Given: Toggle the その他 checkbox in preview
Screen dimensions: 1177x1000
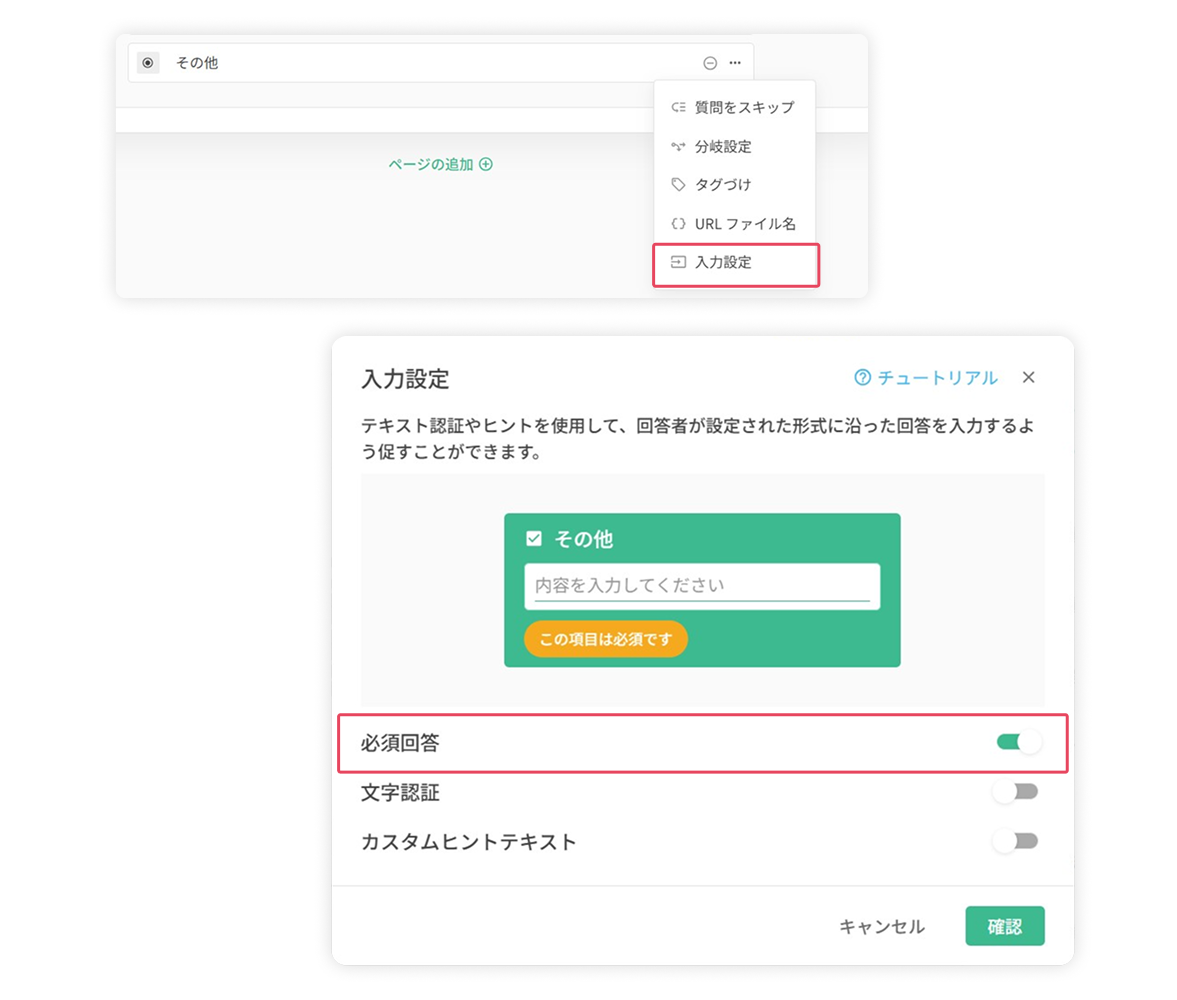Looking at the screenshot, I should pyautogui.click(x=534, y=538).
